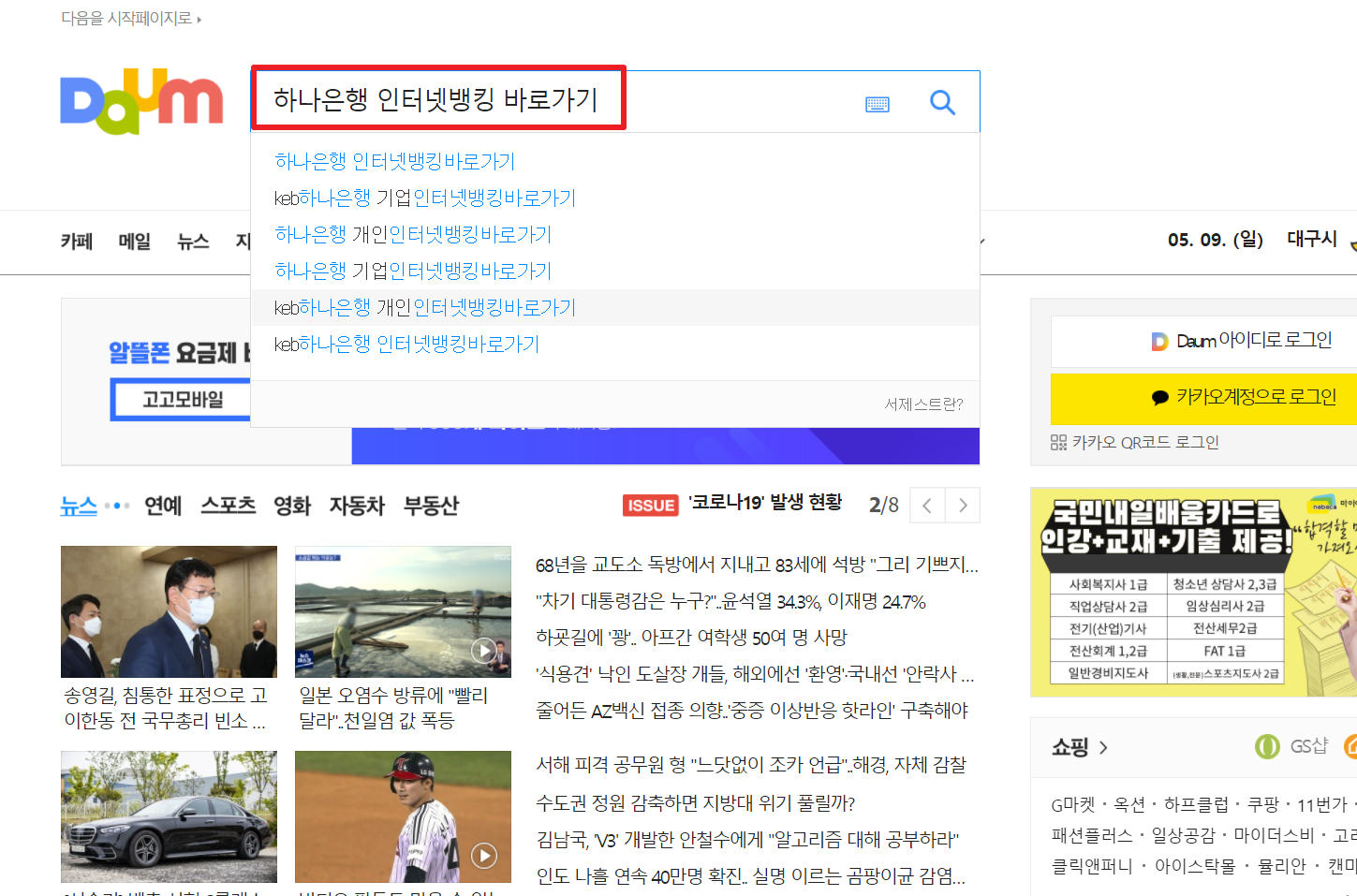Open headline 하굣길에 '꽝'.. 아프간 여학생
The image size is (1357, 896).
(x=691, y=638)
